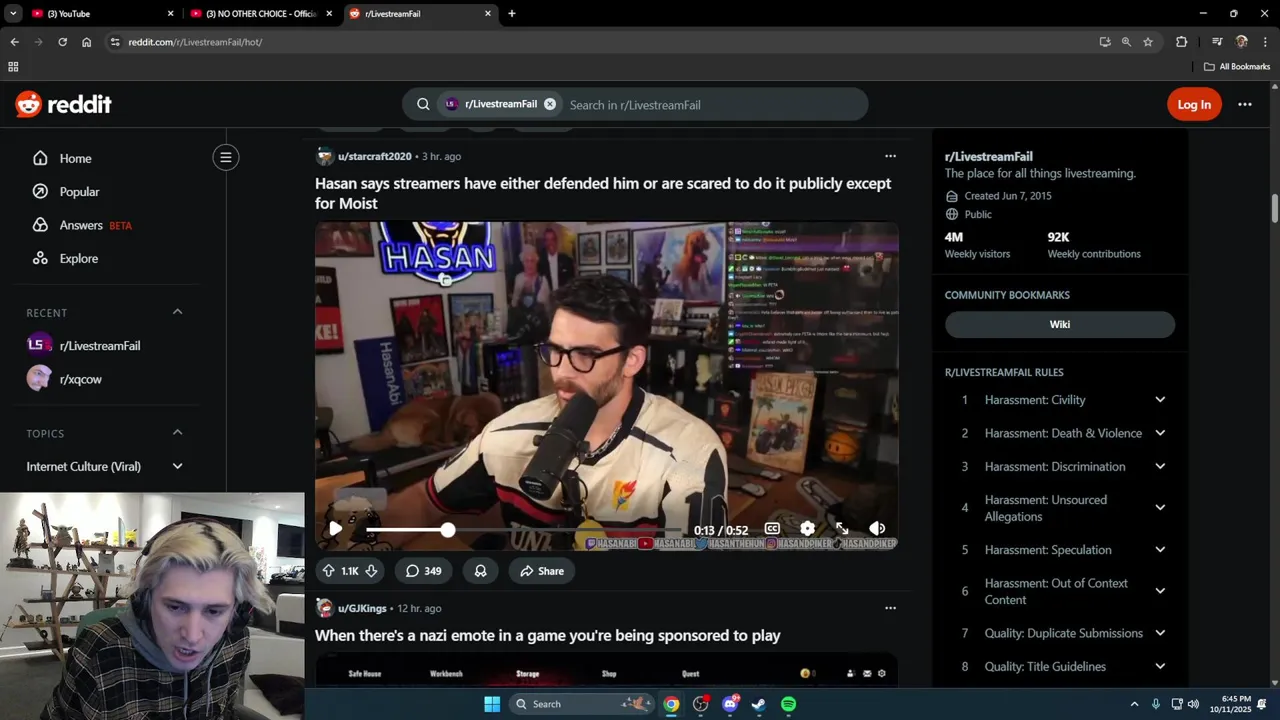The width and height of the screenshot is (1280, 720).
Task: Open Explore in the sidebar
Action: [78, 258]
